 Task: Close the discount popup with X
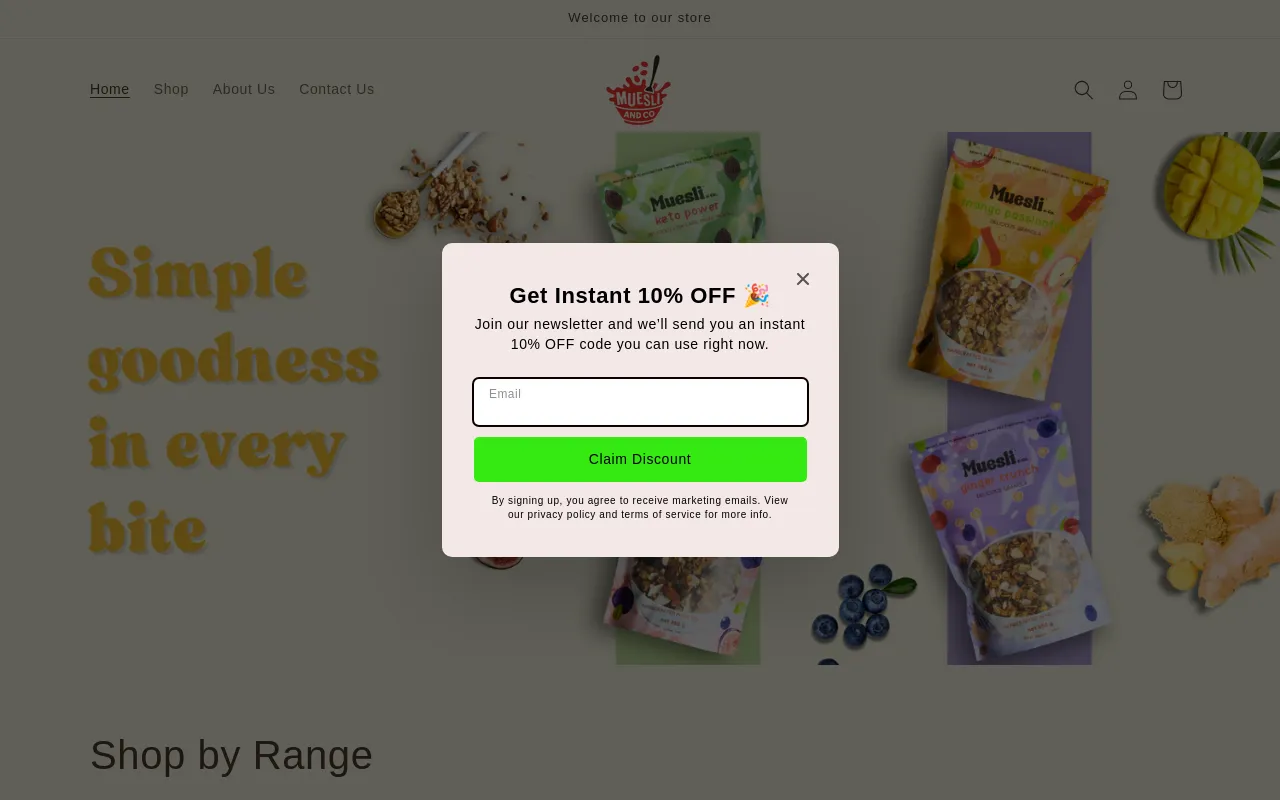pos(803,279)
